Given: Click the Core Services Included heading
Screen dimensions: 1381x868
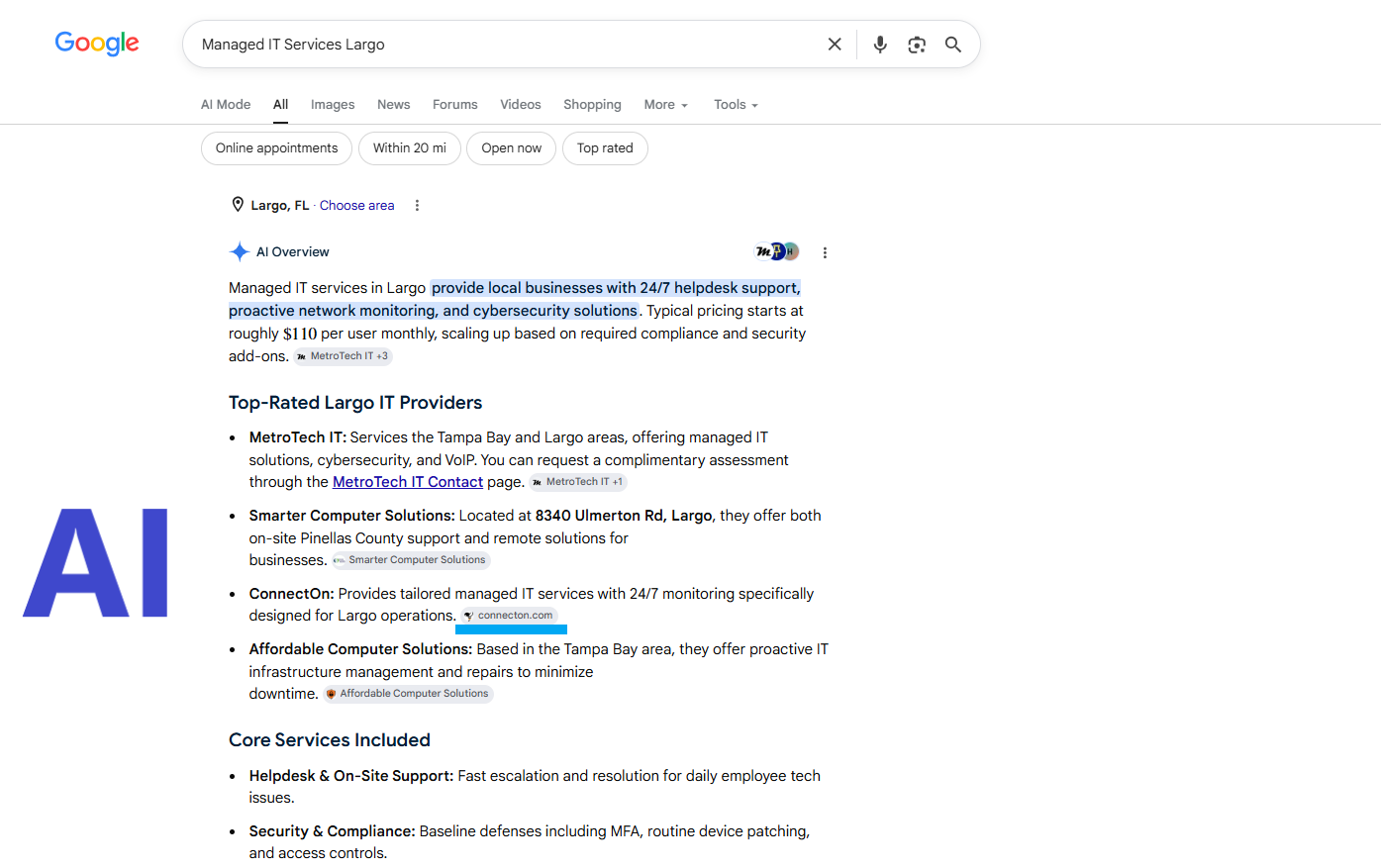Looking at the screenshot, I should click(x=330, y=740).
